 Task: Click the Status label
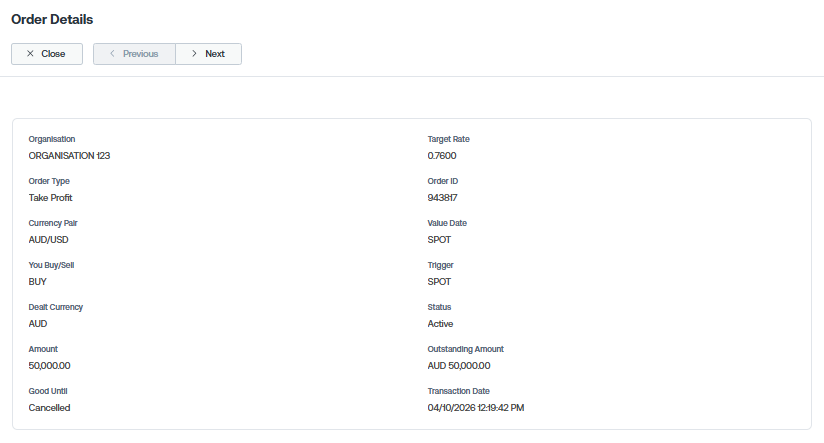[439, 307]
